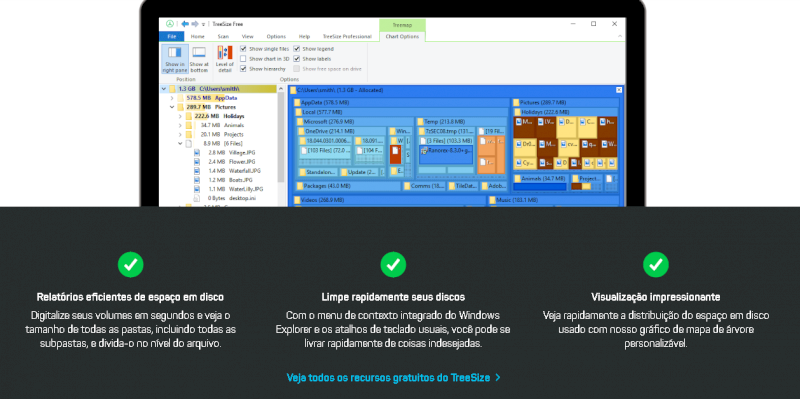The width and height of the screenshot is (800, 399).
Task: Open Level of detail control
Action: tap(224, 59)
